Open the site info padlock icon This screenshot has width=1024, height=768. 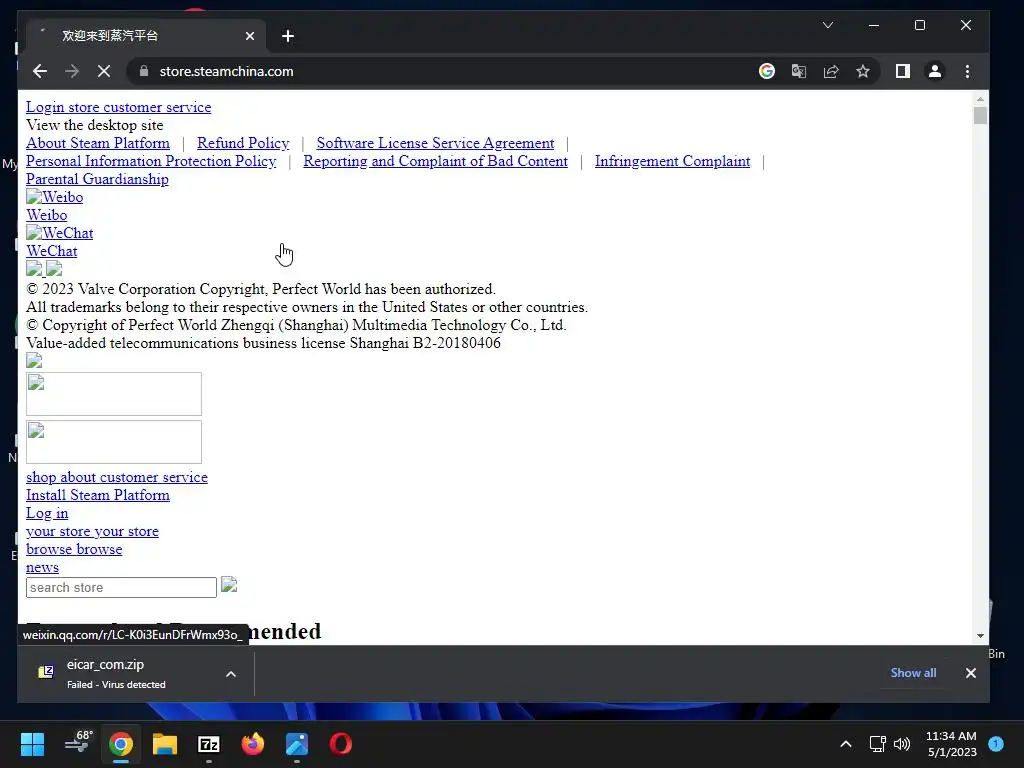(144, 71)
